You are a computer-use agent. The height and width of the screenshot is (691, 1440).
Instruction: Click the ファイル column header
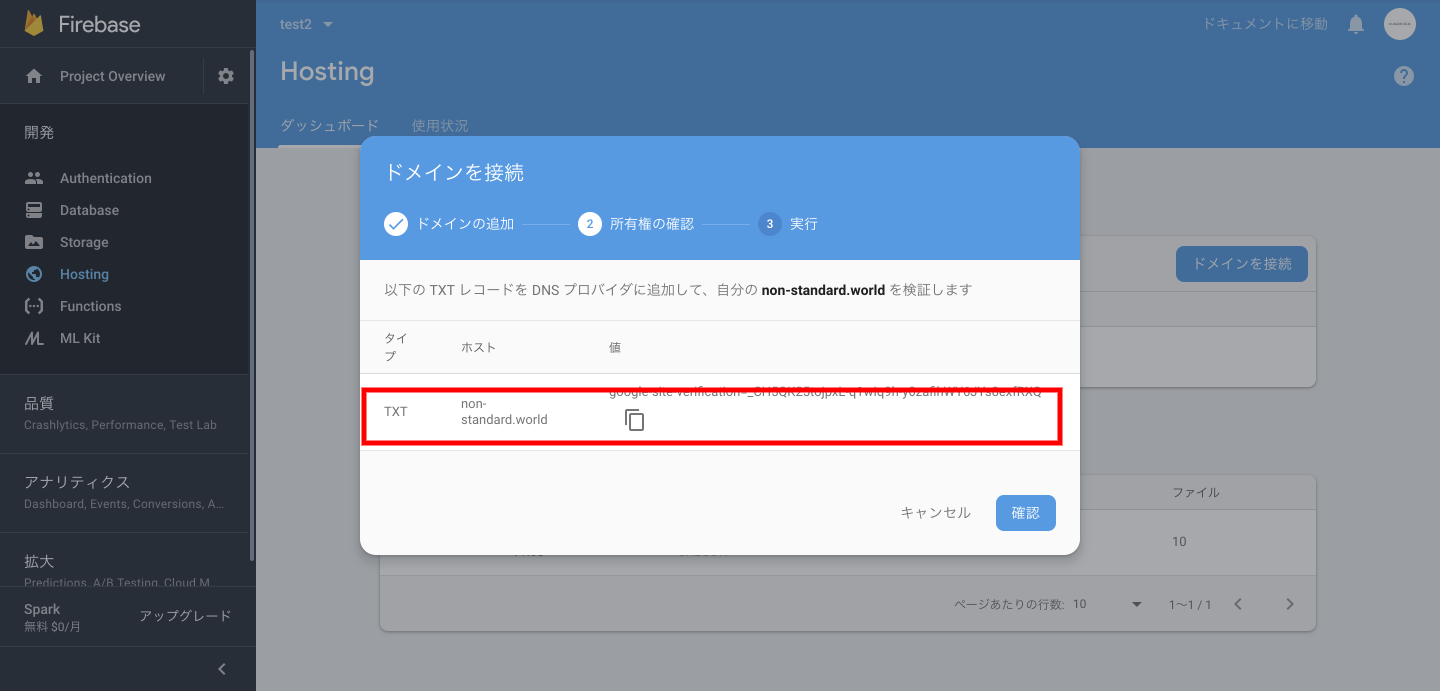[1196, 492]
